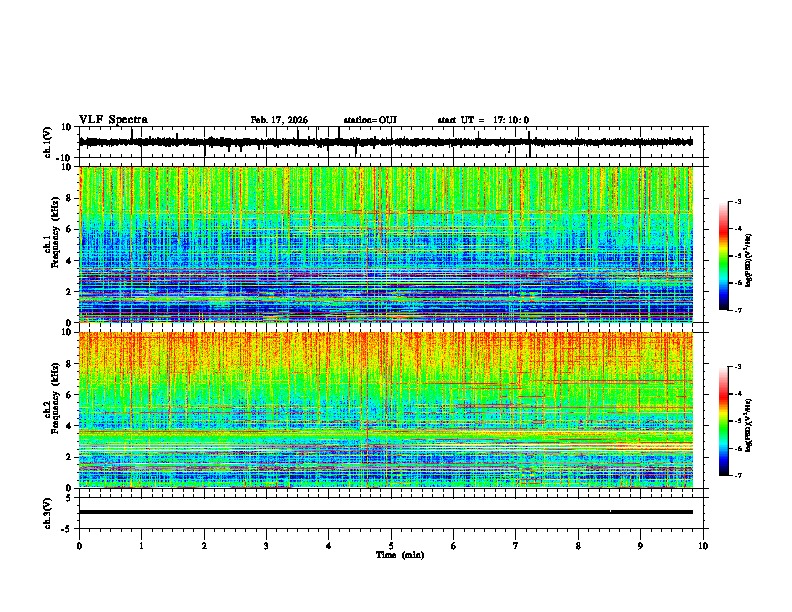Click the -7 label on ch.2 color bar
The width and height of the screenshot is (792, 612).
pyautogui.click(x=738, y=476)
